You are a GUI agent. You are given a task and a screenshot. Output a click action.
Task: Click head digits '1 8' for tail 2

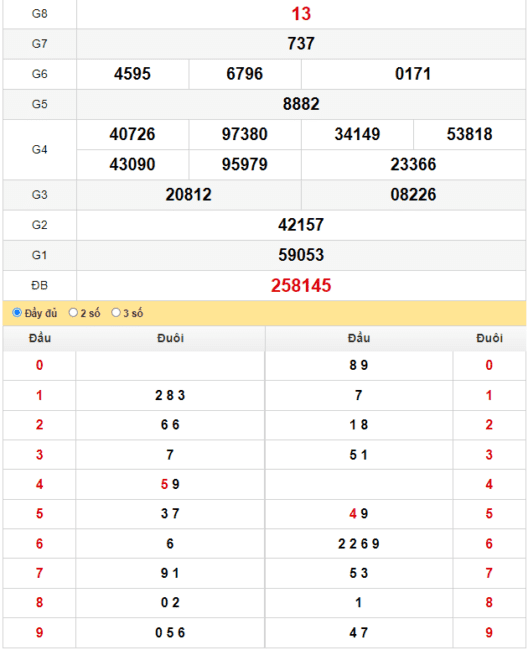[358, 425]
